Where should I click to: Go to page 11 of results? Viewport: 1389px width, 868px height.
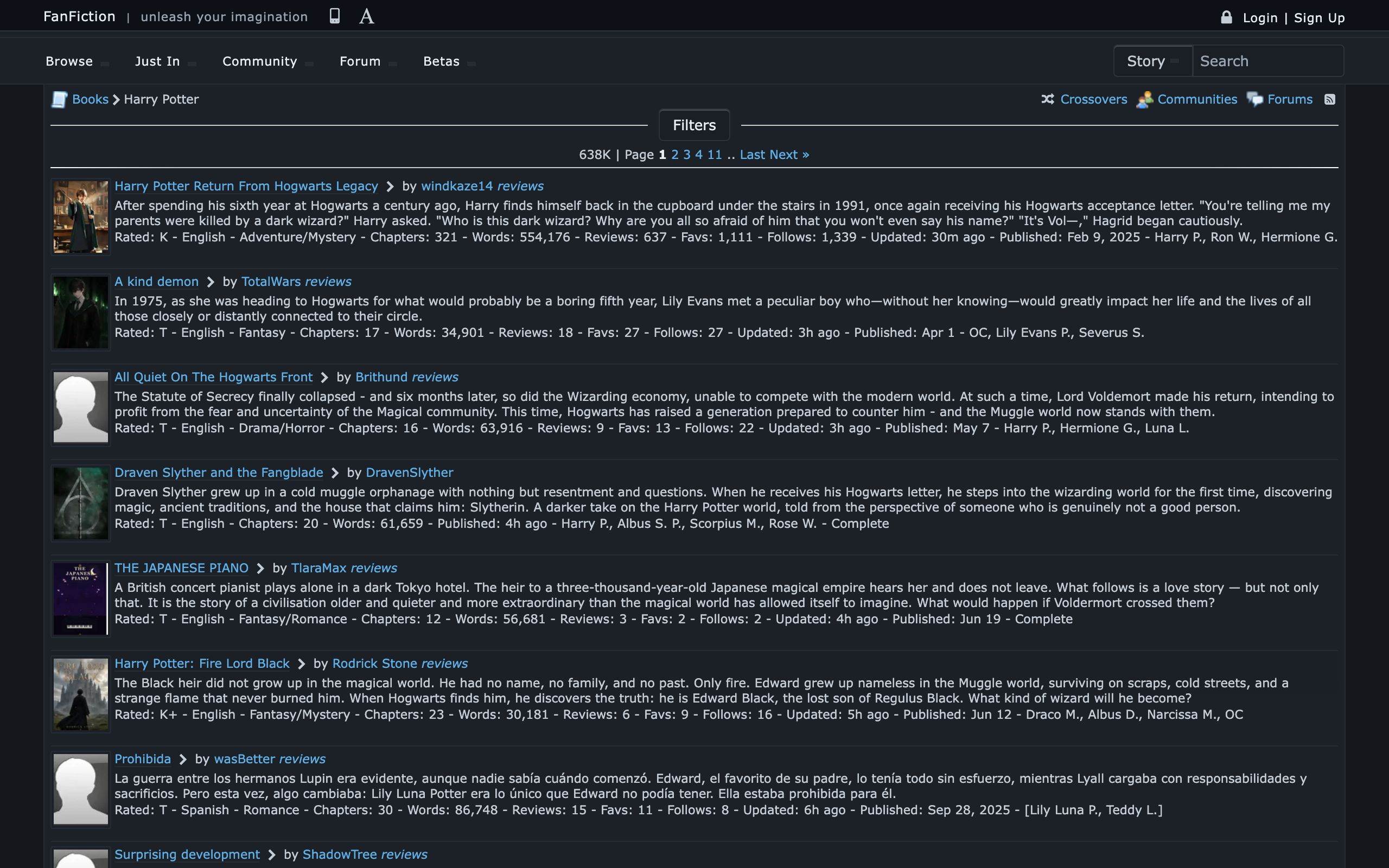click(715, 155)
